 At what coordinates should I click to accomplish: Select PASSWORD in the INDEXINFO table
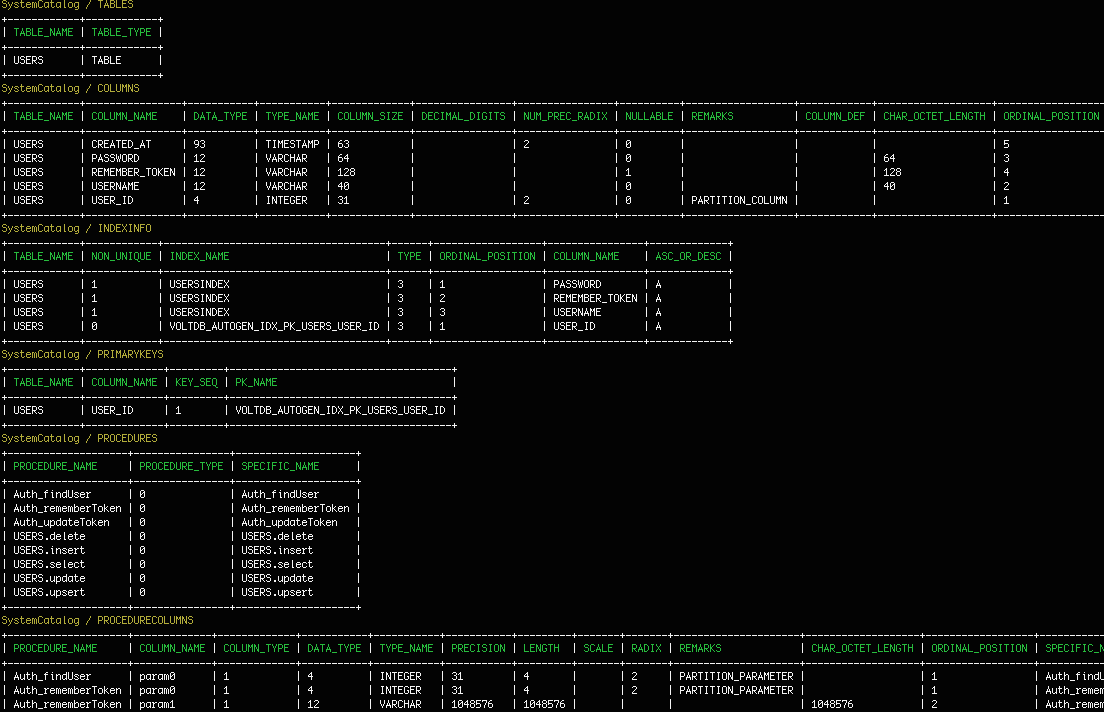(x=577, y=285)
